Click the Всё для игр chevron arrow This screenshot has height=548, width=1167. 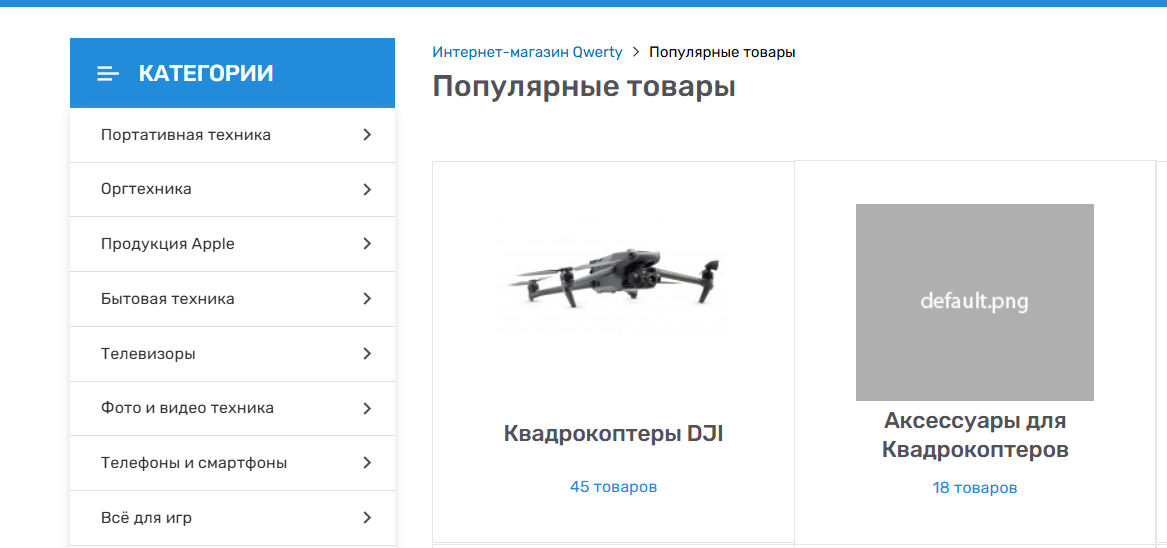(367, 518)
